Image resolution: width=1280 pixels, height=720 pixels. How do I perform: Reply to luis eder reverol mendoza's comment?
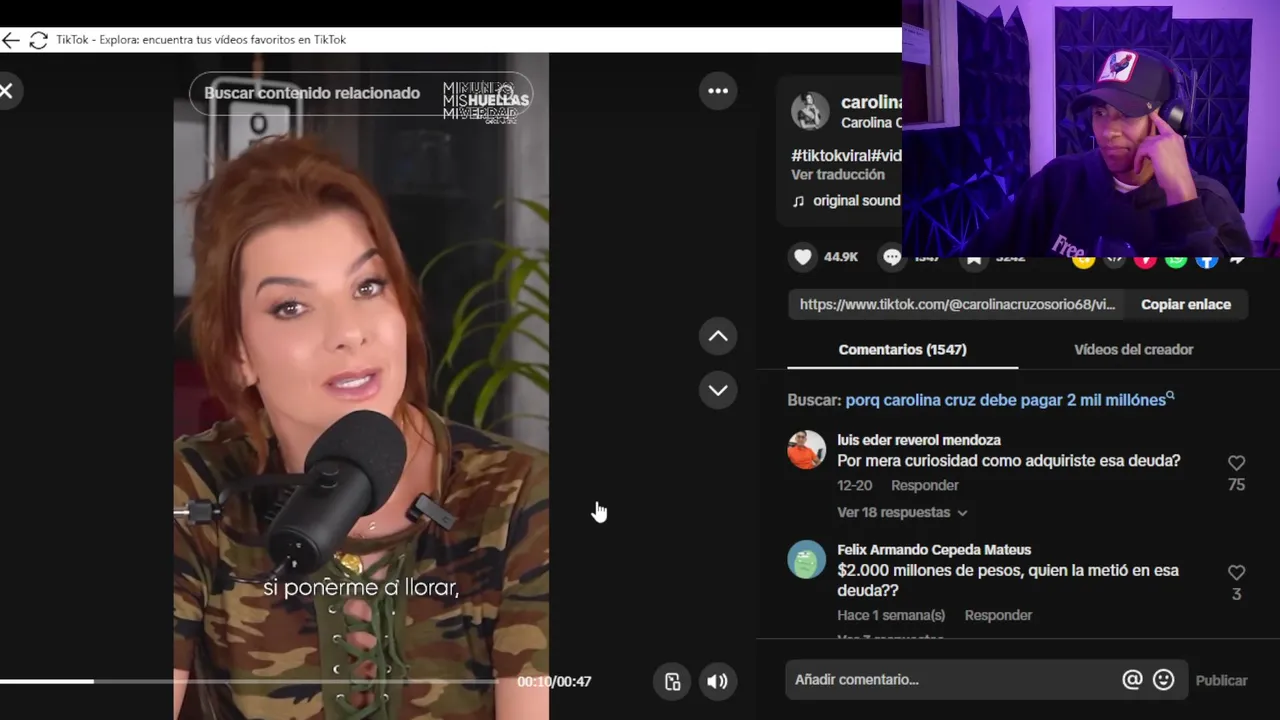(924, 485)
